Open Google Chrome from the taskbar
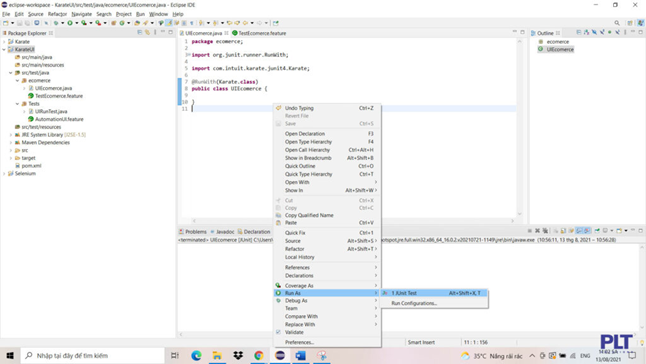 pyautogui.click(x=259, y=355)
